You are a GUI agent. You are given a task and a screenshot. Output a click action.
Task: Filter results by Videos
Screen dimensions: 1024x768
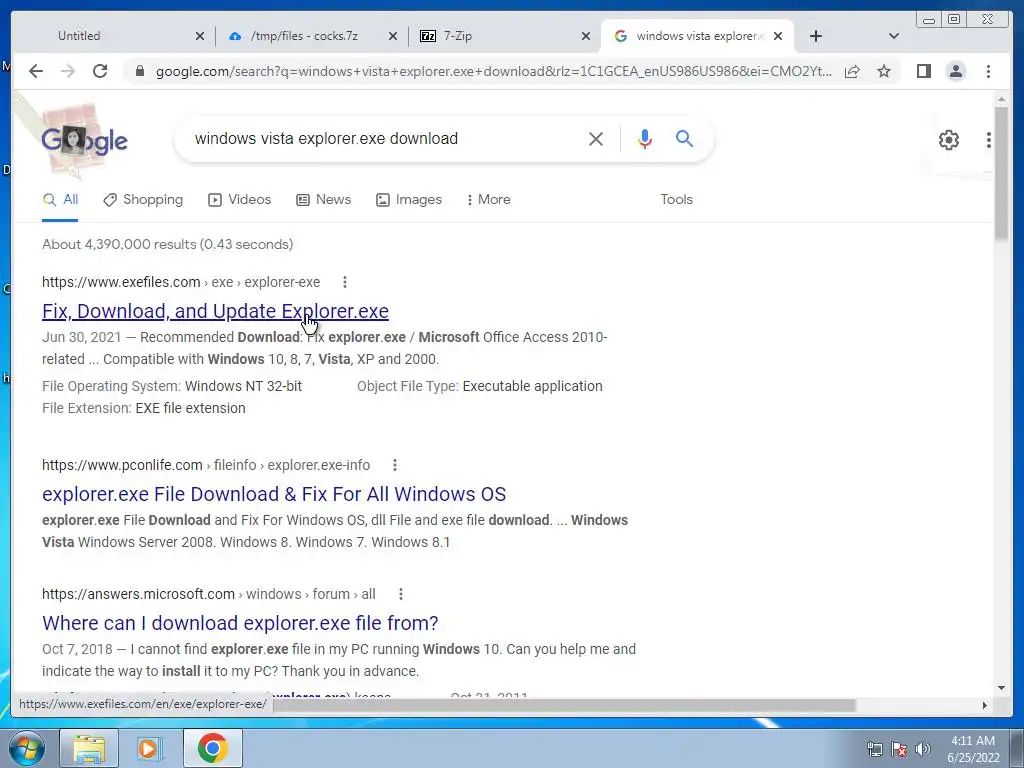(239, 199)
